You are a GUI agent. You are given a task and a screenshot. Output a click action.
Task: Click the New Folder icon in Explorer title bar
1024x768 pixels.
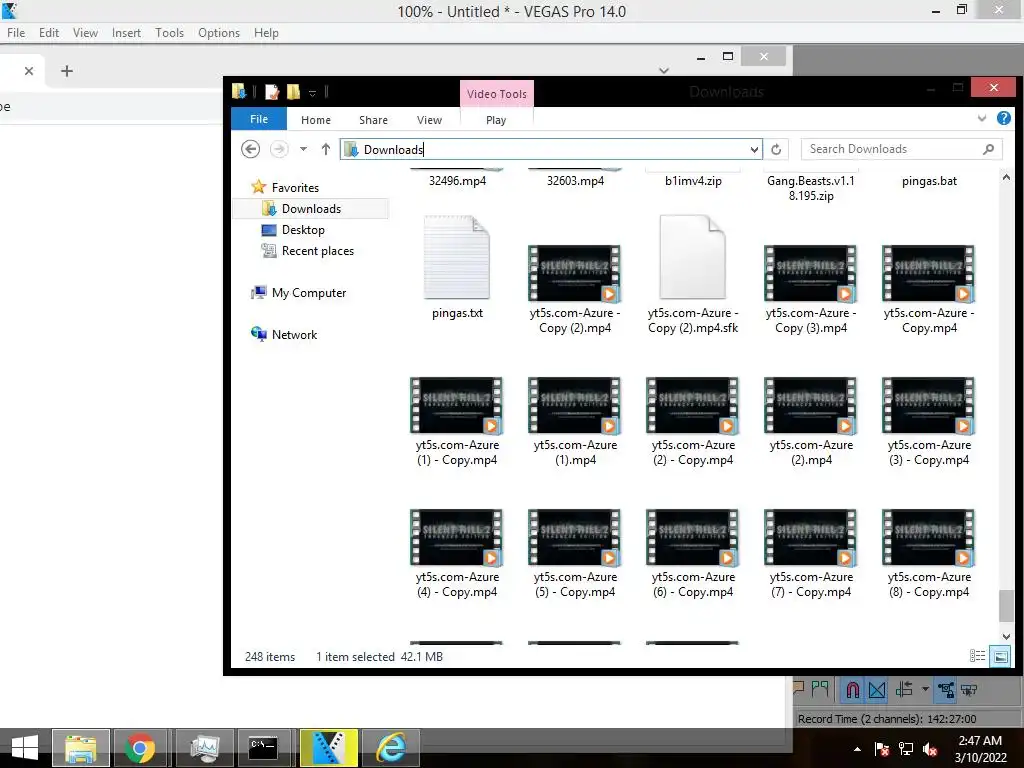[x=294, y=92]
